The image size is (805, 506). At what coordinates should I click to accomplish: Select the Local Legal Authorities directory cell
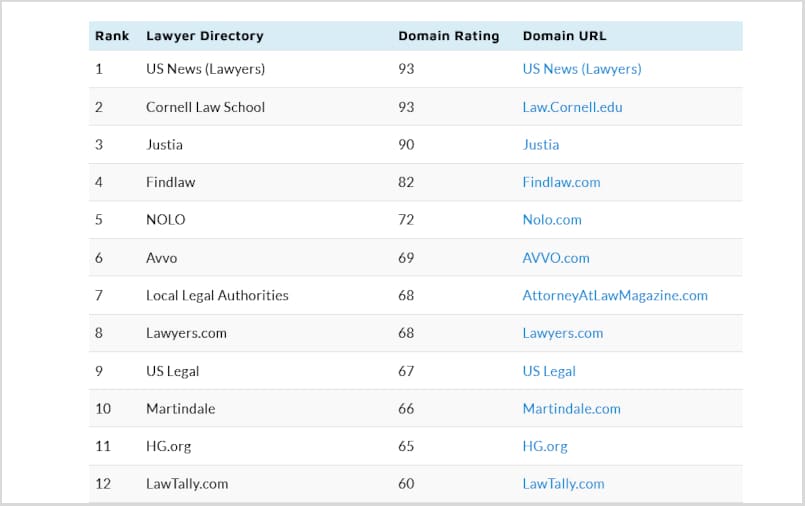click(x=217, y=296)
